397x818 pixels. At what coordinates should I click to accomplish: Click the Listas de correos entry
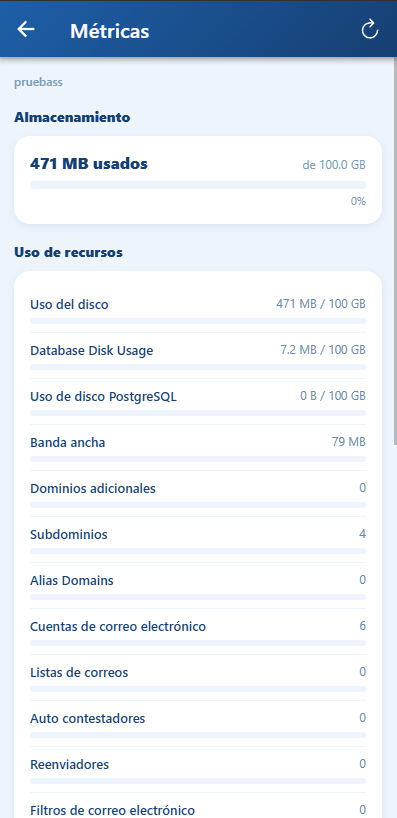coord(198,677)
